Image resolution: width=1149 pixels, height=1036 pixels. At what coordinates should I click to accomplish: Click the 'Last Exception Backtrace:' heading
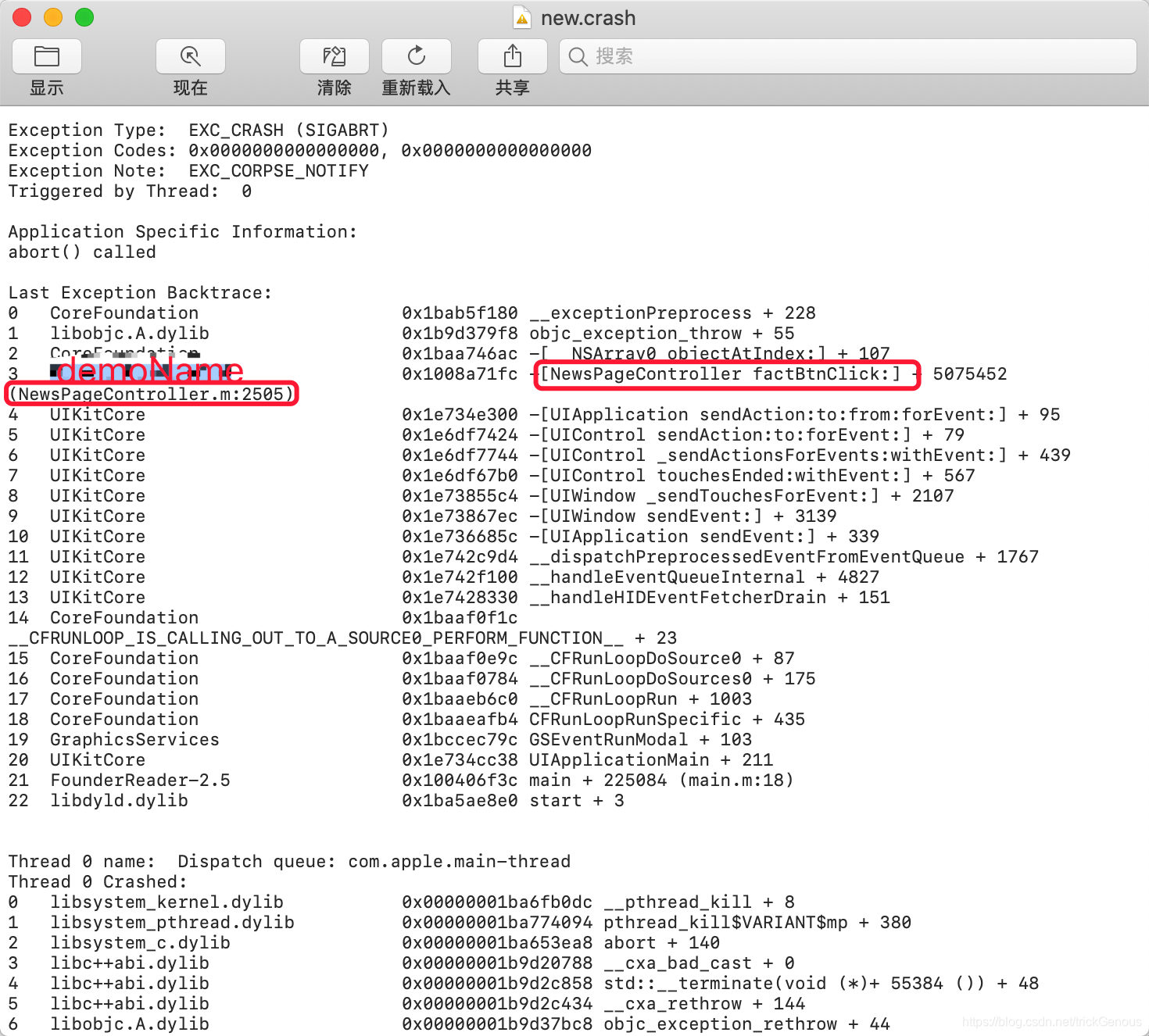(140, 292)
